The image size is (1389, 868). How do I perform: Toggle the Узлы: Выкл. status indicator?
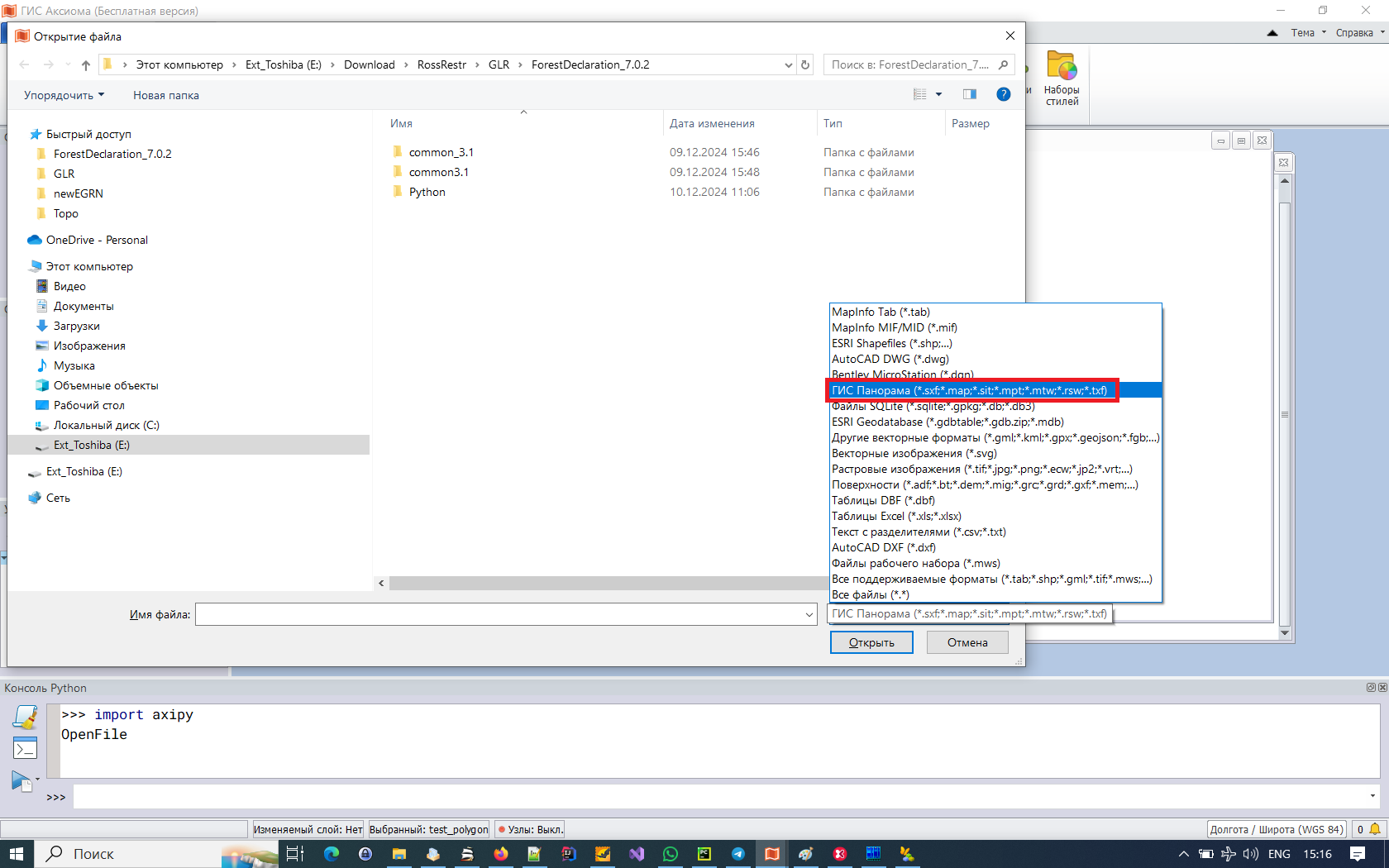click(530, 829)
